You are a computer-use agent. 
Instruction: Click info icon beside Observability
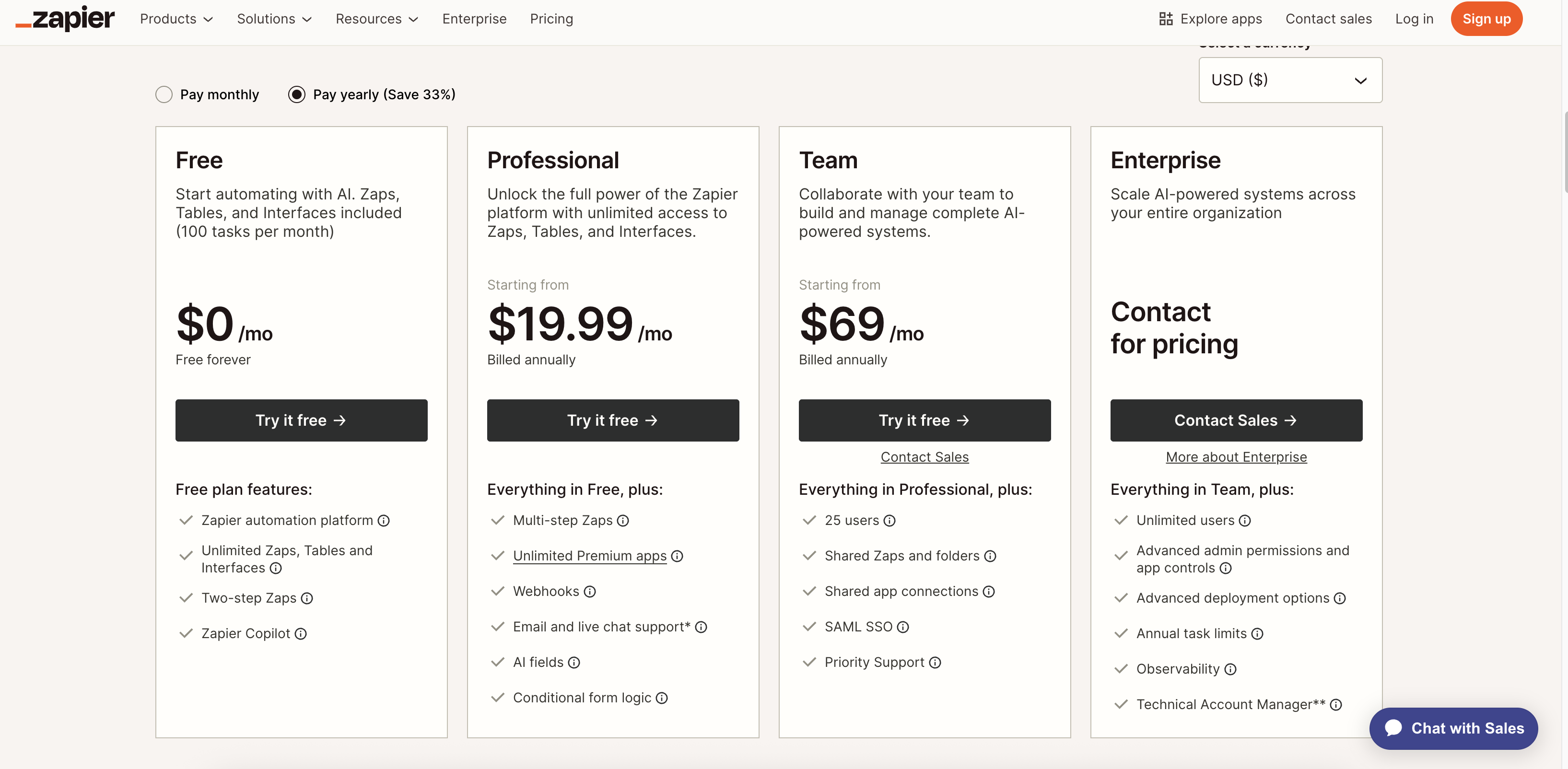pos(1230,669)
